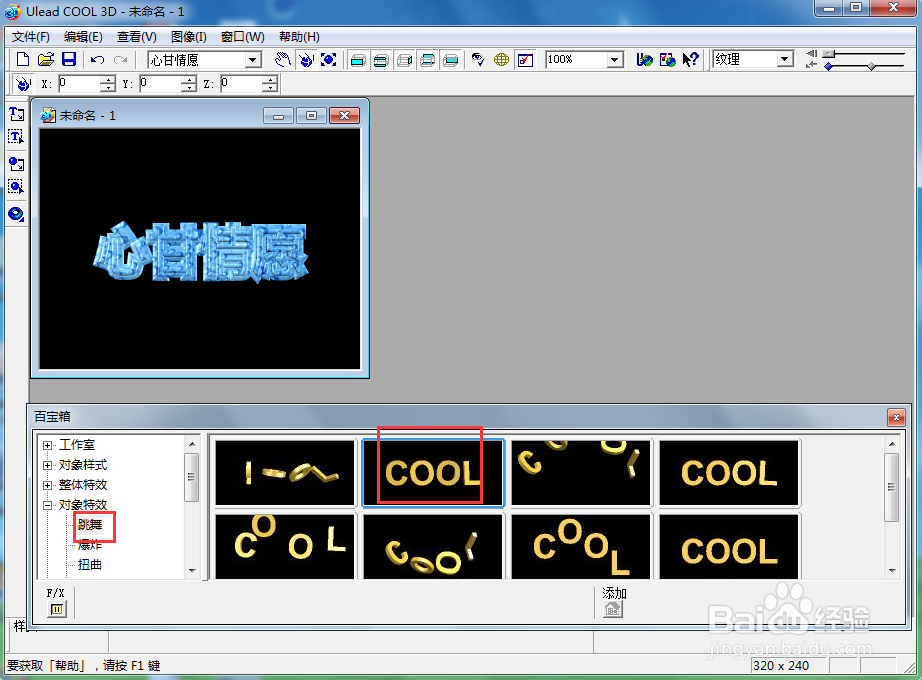The width and height of the screenshot is (922, 680).
Task: Click the X value spinner arrows
Action: (x=108, y=84)
